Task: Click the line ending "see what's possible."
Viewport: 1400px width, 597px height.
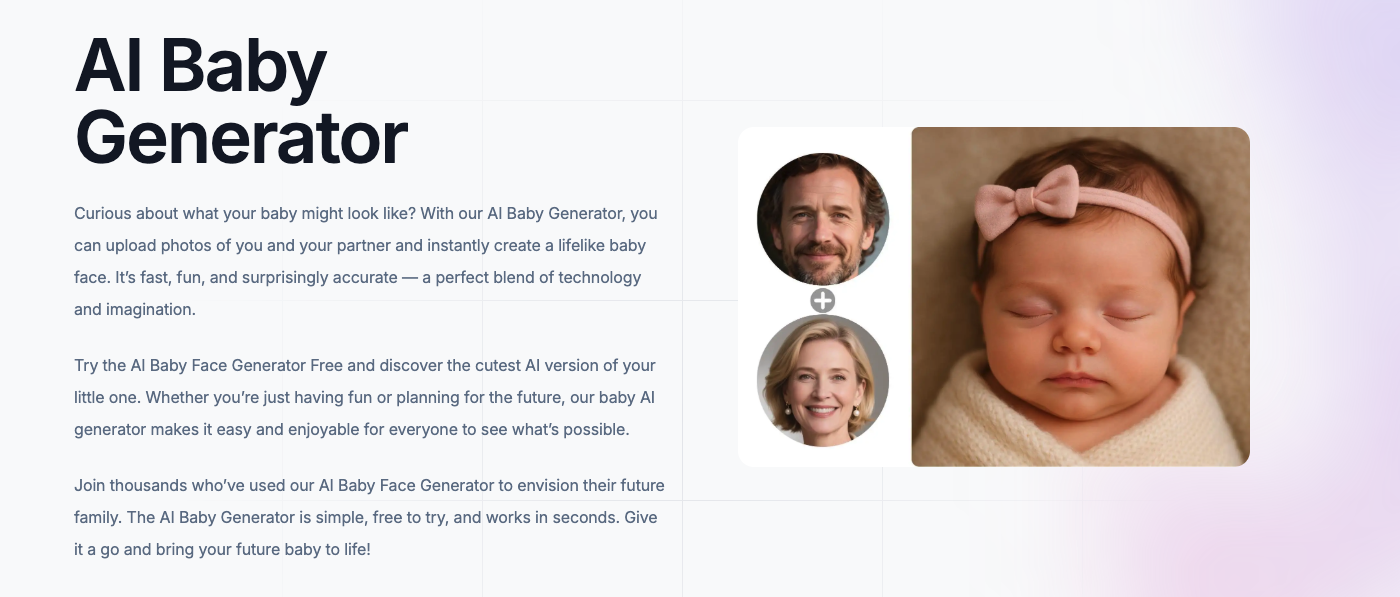Action: [351, 429]
